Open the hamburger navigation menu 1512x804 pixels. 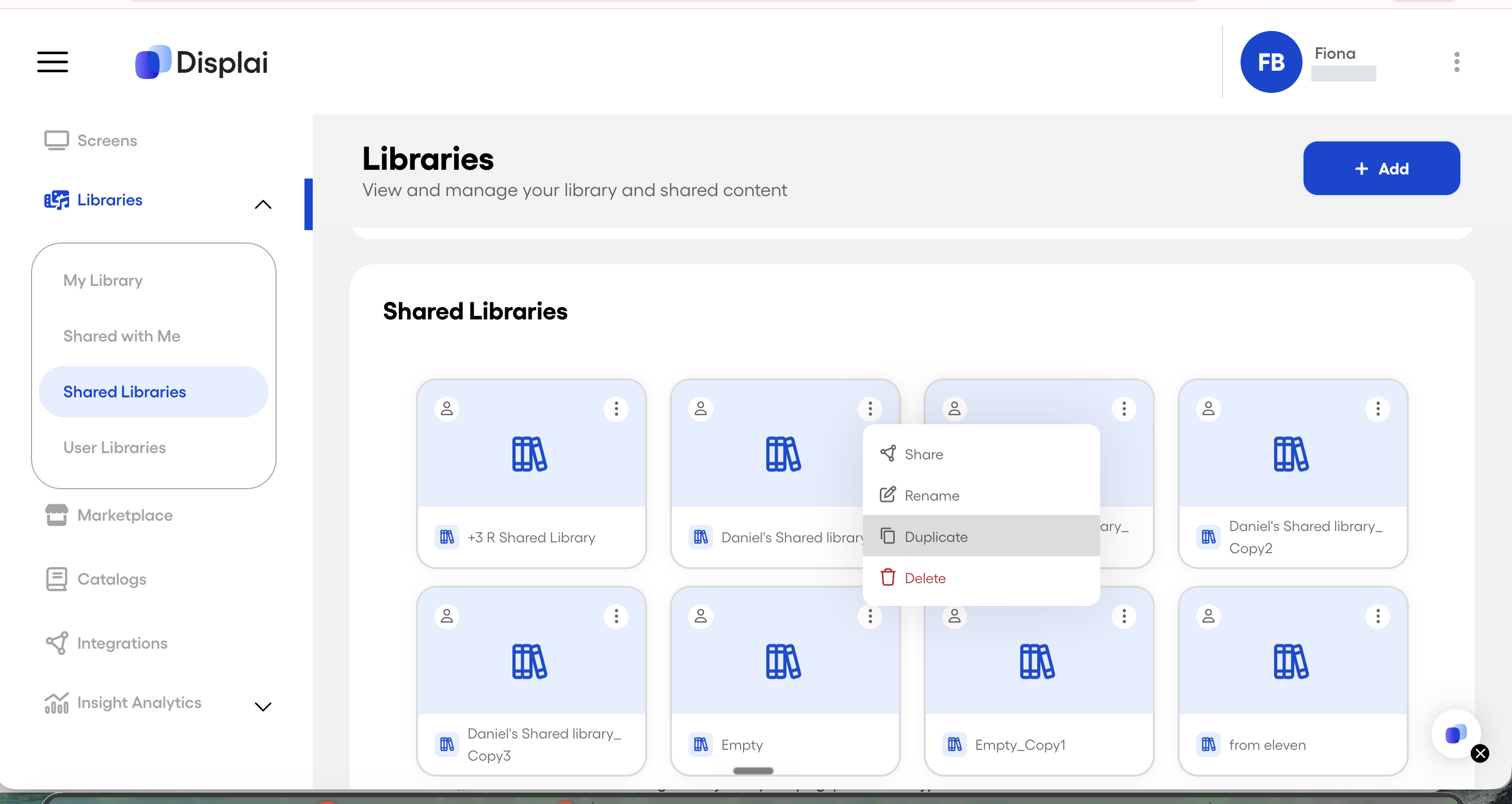pos(52,62)
